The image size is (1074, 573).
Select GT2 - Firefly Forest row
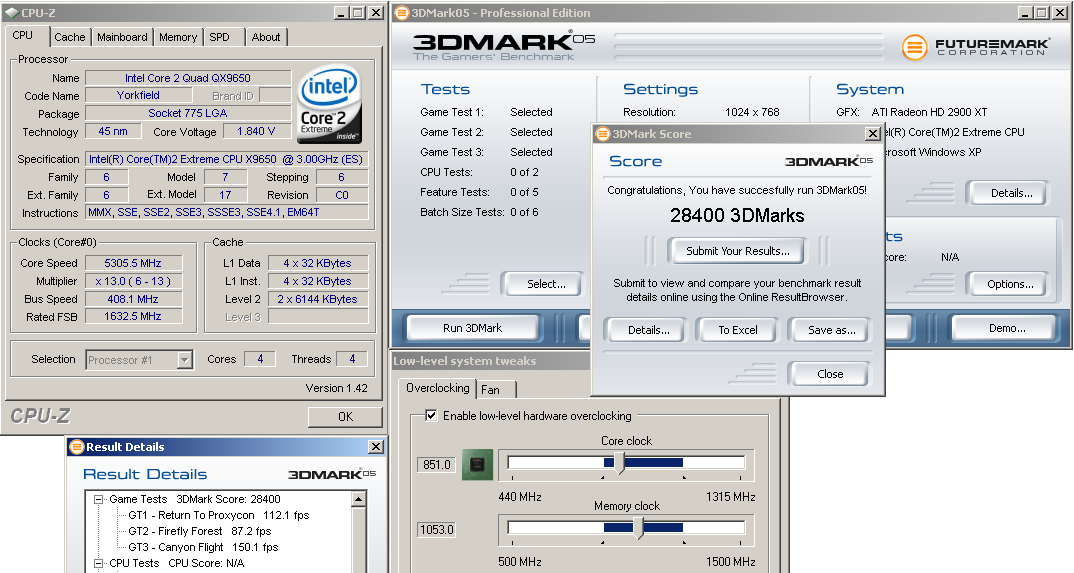(199, 531)
